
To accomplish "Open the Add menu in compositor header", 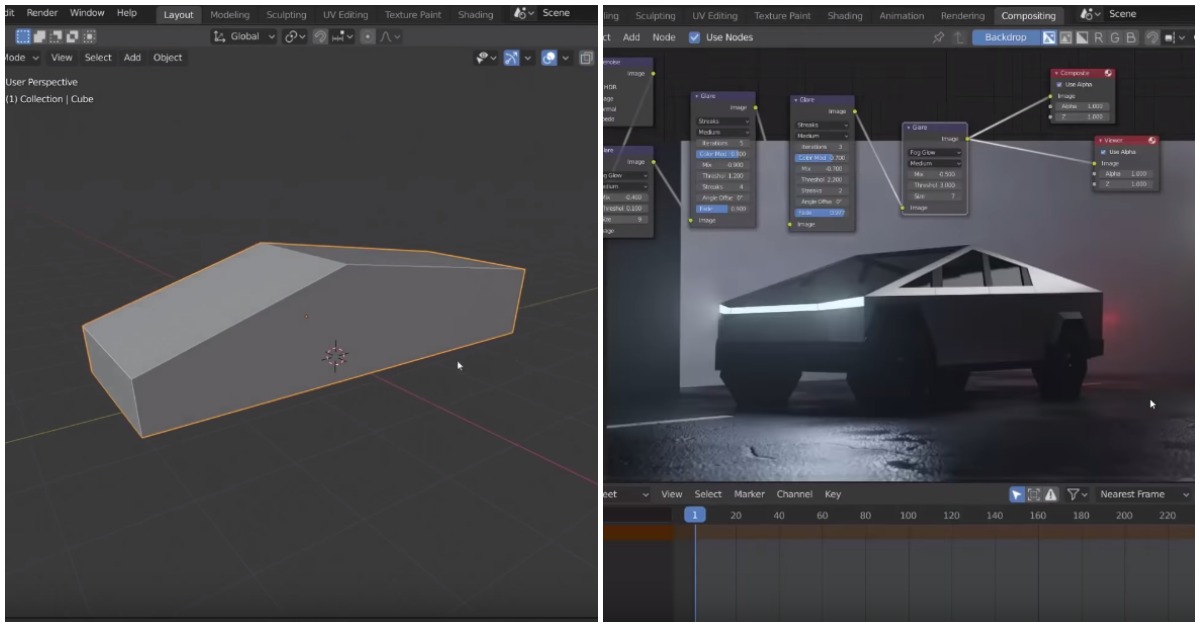I will click(632, 37).
